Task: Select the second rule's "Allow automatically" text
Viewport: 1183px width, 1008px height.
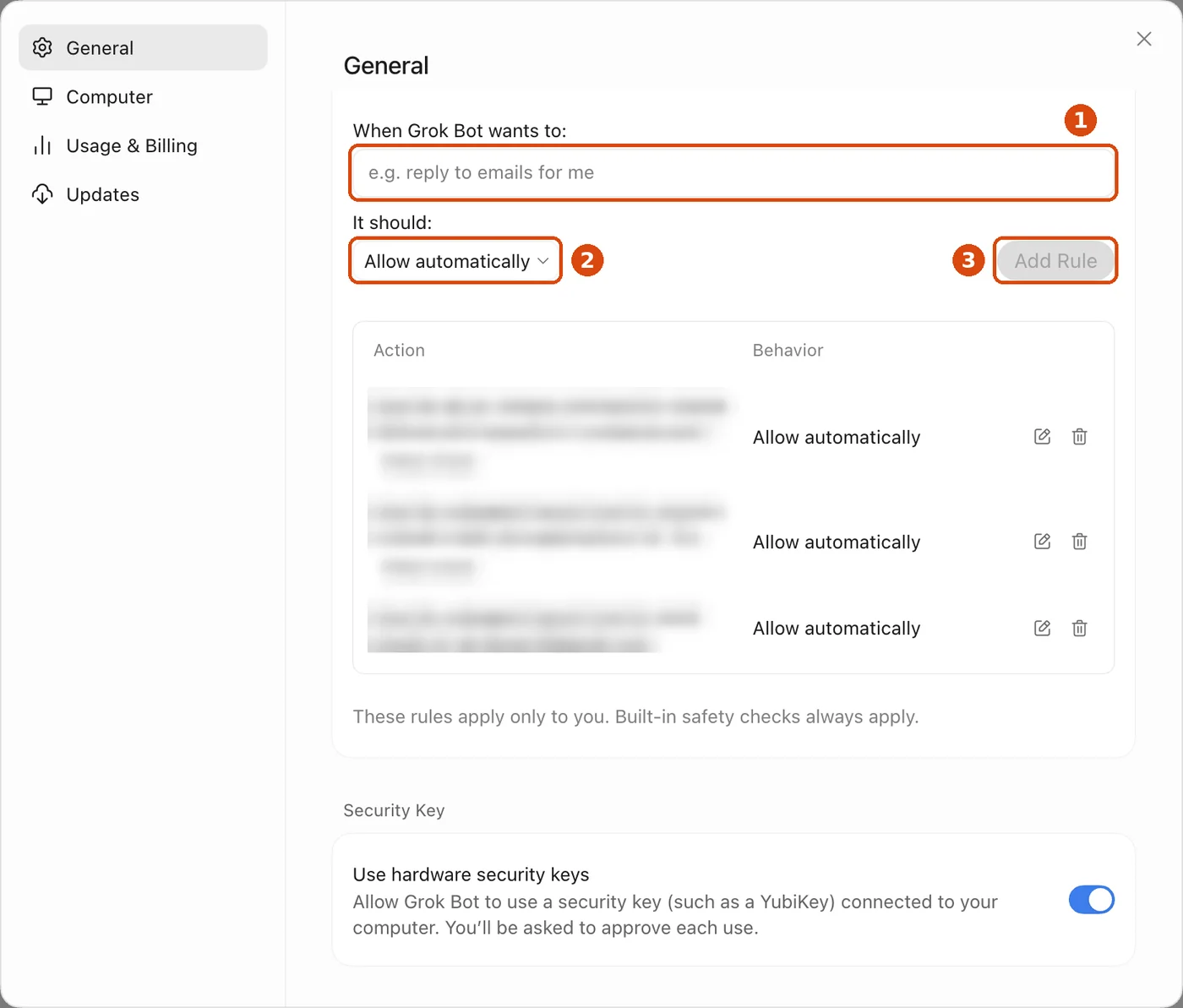Action: tap(837, 542)
